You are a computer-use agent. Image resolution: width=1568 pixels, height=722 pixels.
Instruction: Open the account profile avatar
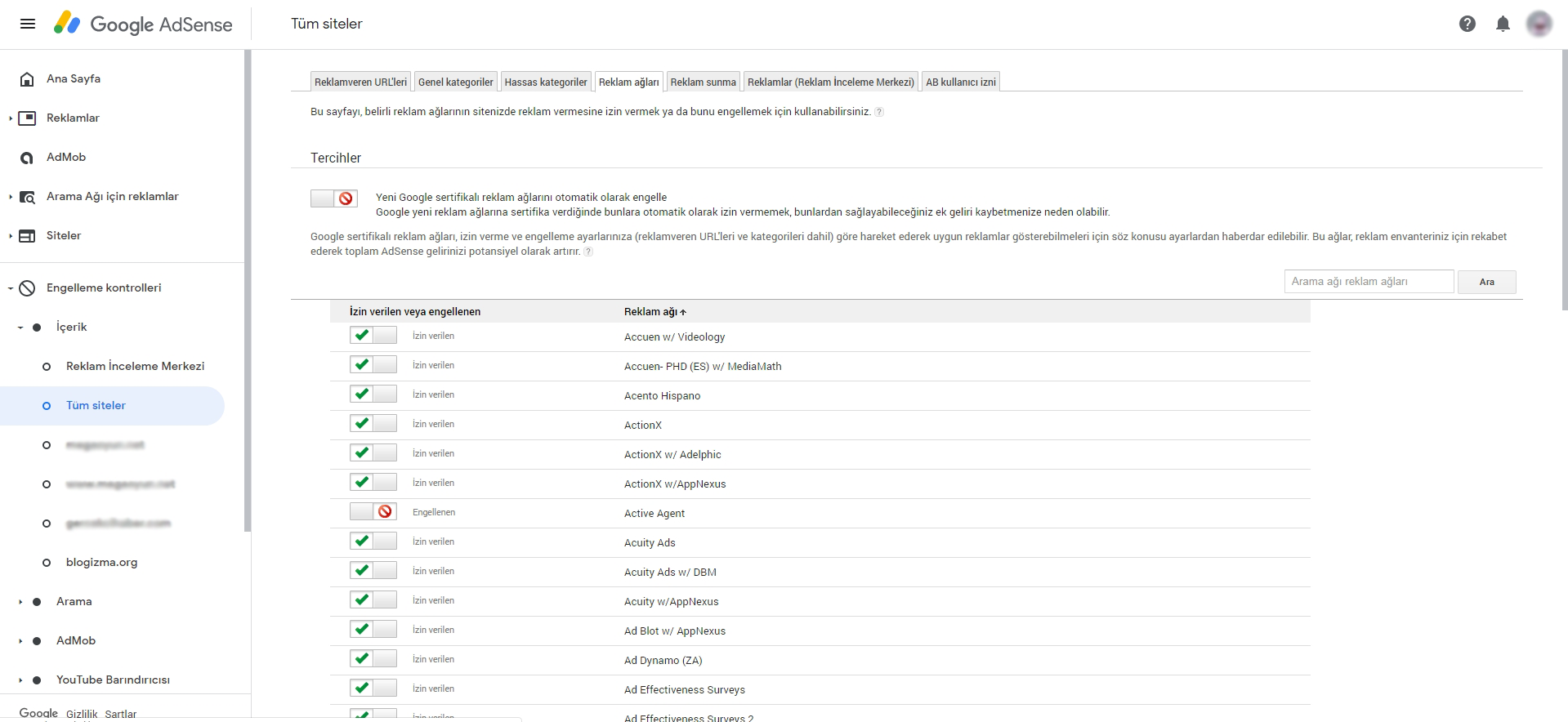(x=1539, y=24)
